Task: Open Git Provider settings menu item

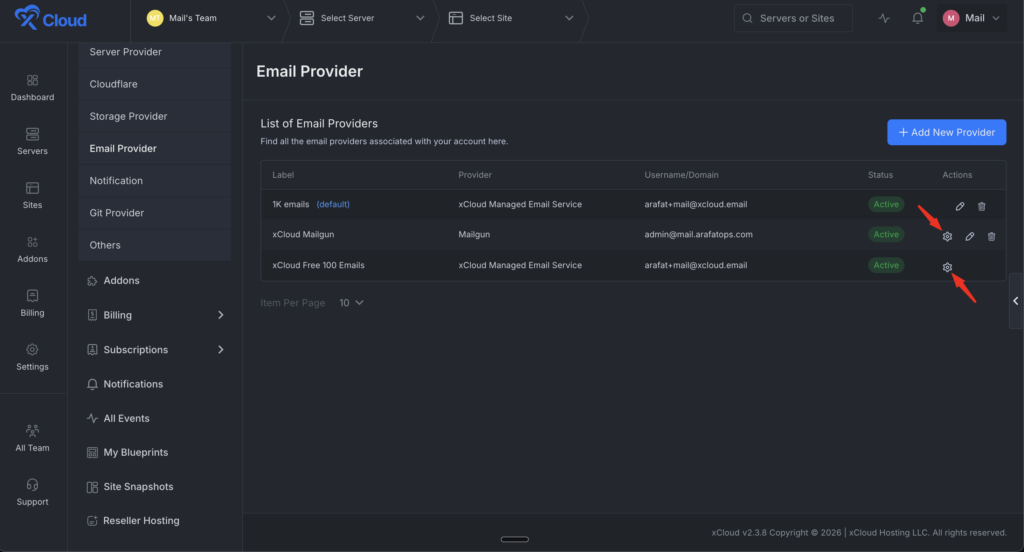Action: pos(117,213)
